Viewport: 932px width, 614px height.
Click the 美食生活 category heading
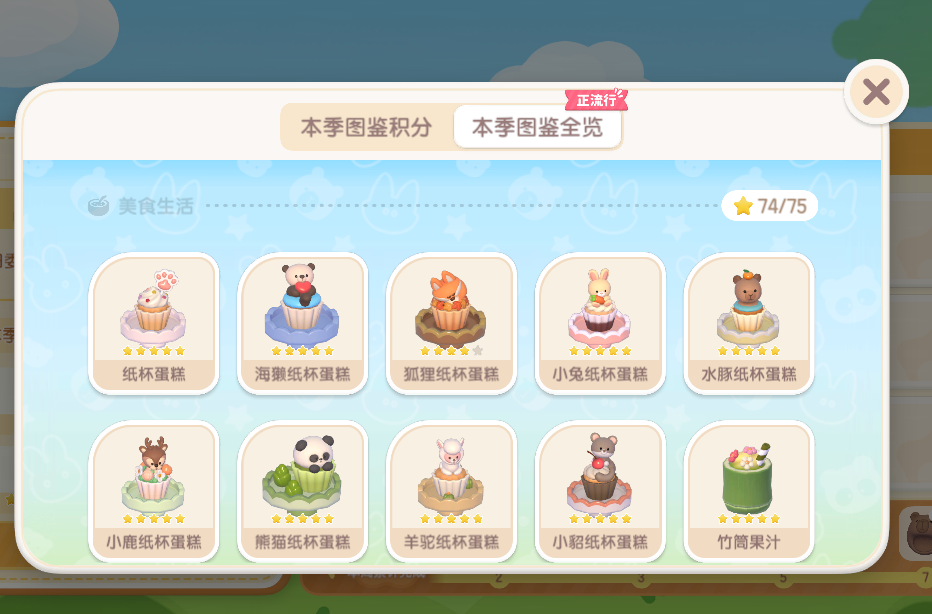(x=156, y=206)
